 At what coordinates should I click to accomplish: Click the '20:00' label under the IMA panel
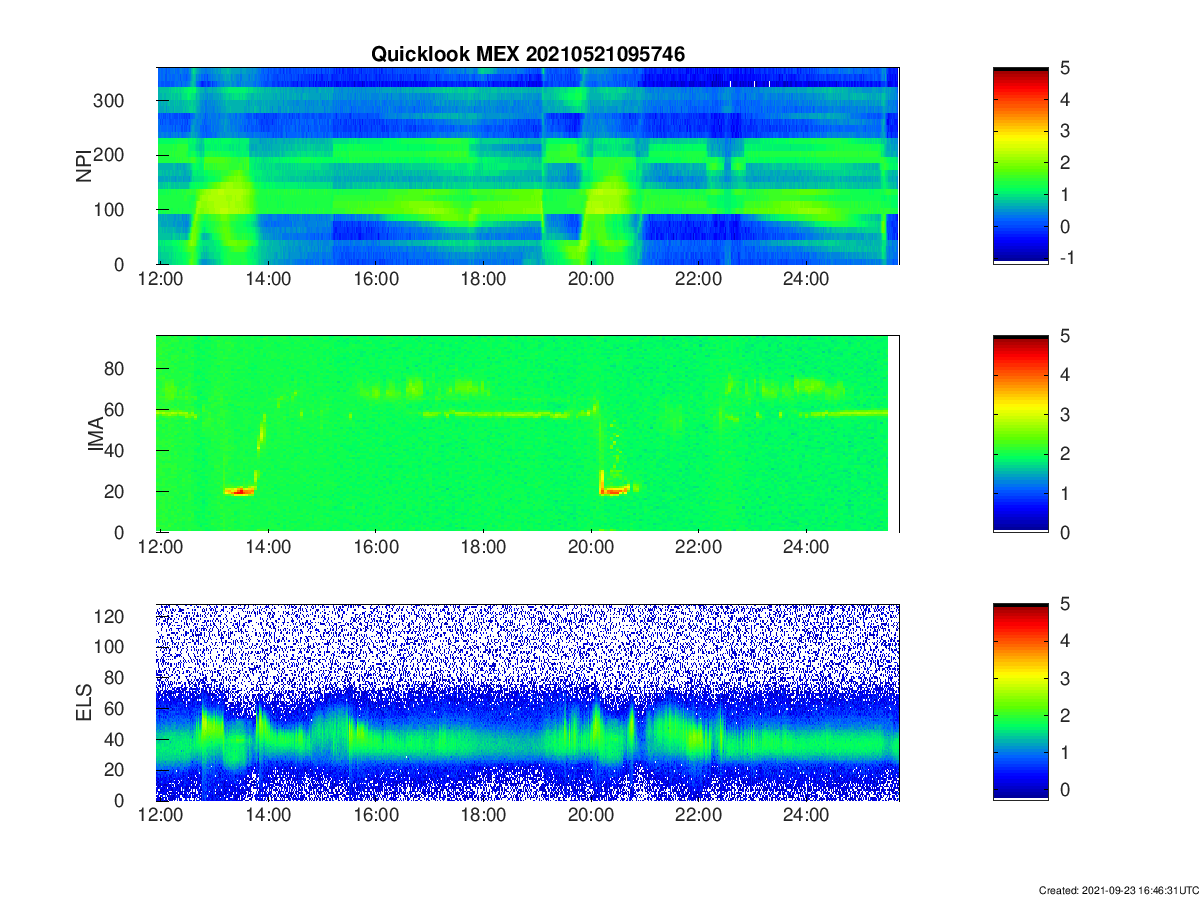(591, 548)
